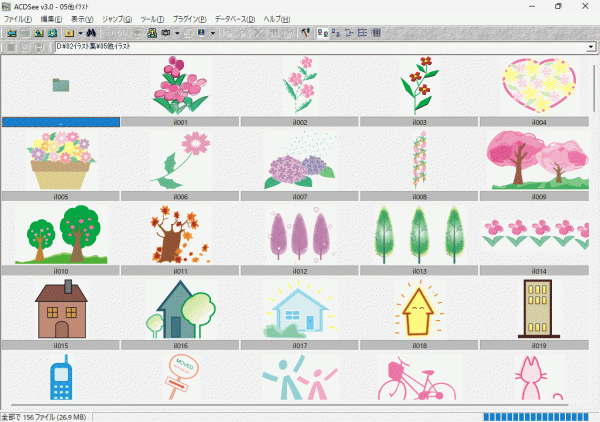
Task: Click the 156 ファイル status bar text
Action: pyautogui.click(x=43, y=417)
